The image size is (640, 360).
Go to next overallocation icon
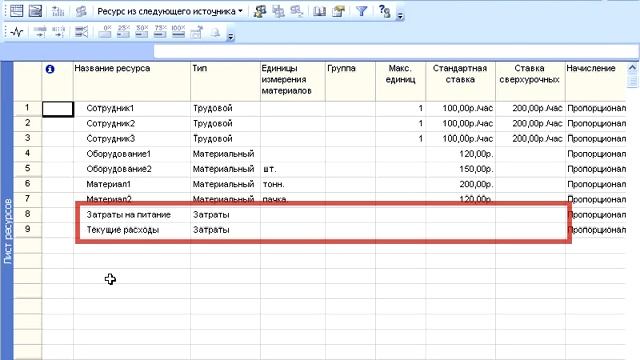[58, 11]
